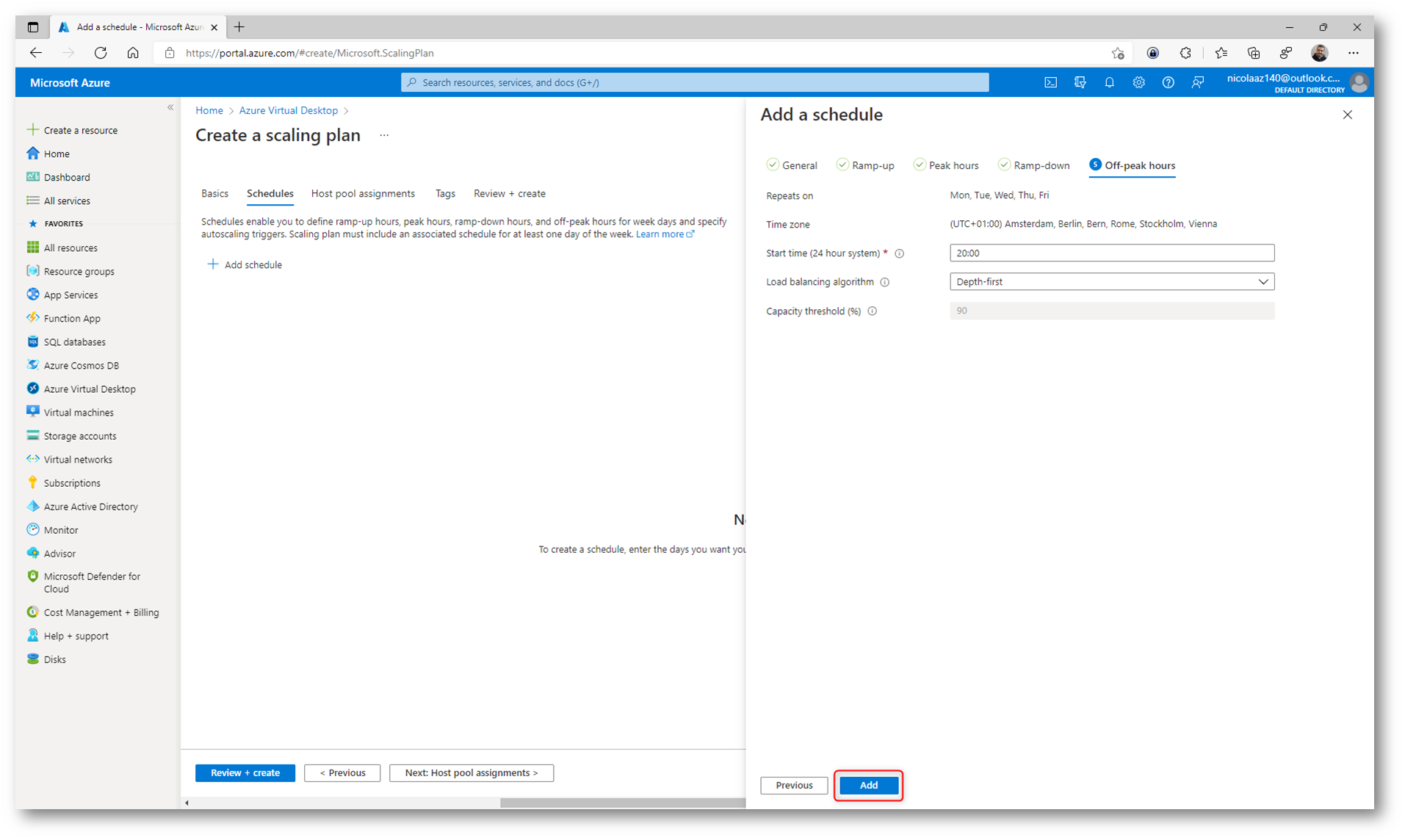Open the scaling plan ellipsis menu
The width and height of the screenshot is (1405, 840).
[384, 135]
